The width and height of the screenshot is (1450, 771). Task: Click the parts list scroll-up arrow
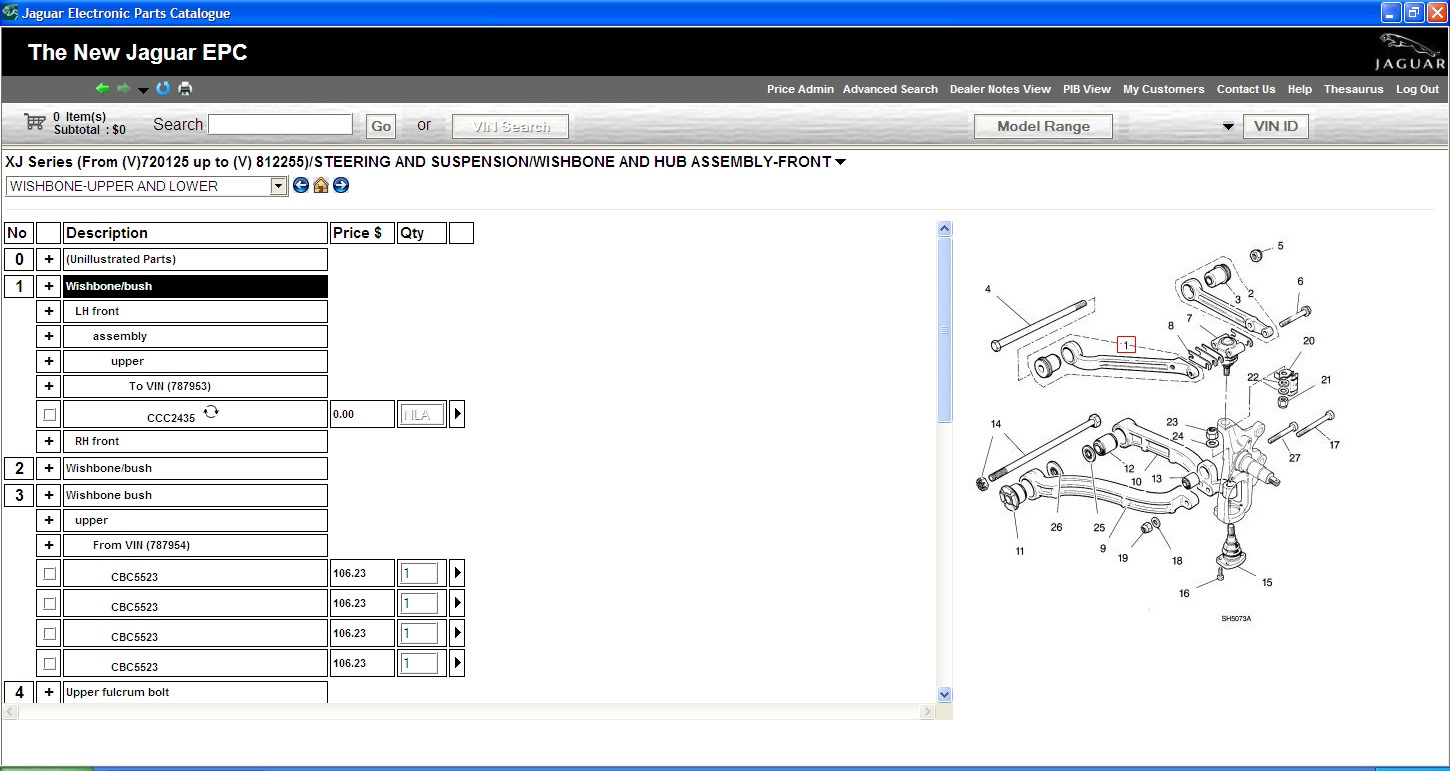[x=945, y=229]
